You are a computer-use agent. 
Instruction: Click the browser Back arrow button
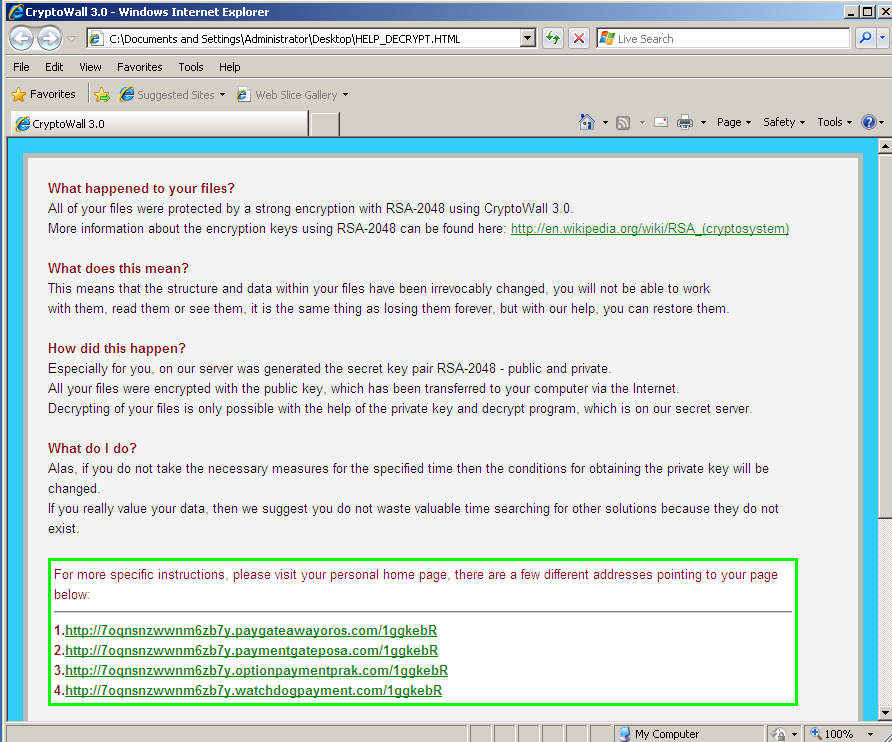click(22, 39)
